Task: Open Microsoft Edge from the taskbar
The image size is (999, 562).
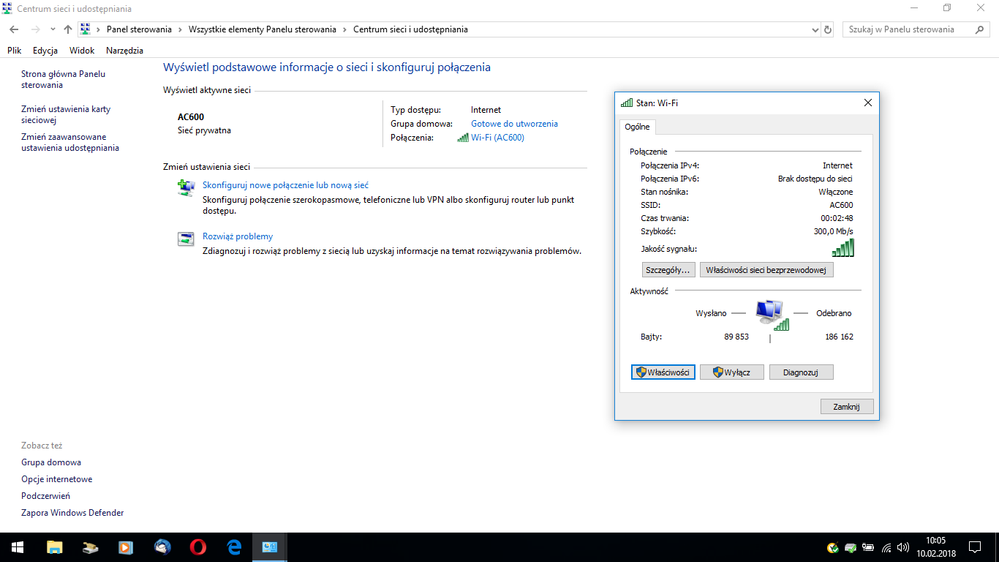Action: coord(234,547)
